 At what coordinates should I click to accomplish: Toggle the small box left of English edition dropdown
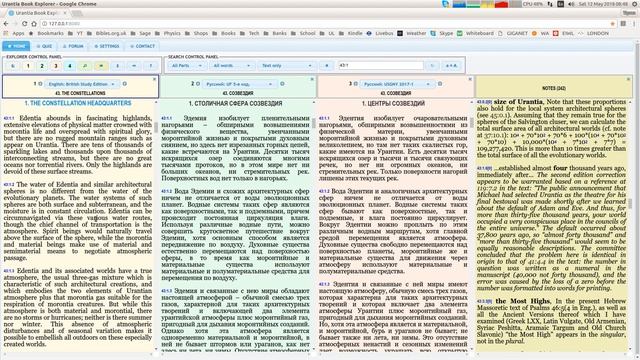tap(40, 84)
